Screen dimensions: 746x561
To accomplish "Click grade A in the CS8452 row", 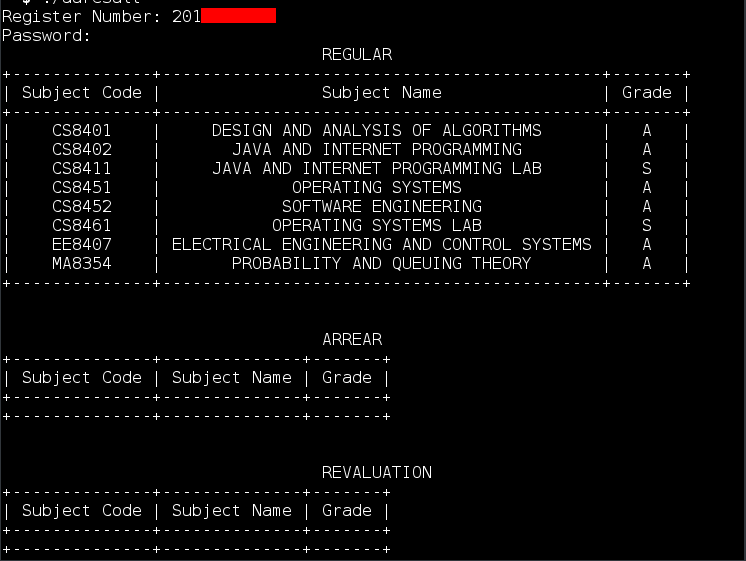I will (647, 207).
